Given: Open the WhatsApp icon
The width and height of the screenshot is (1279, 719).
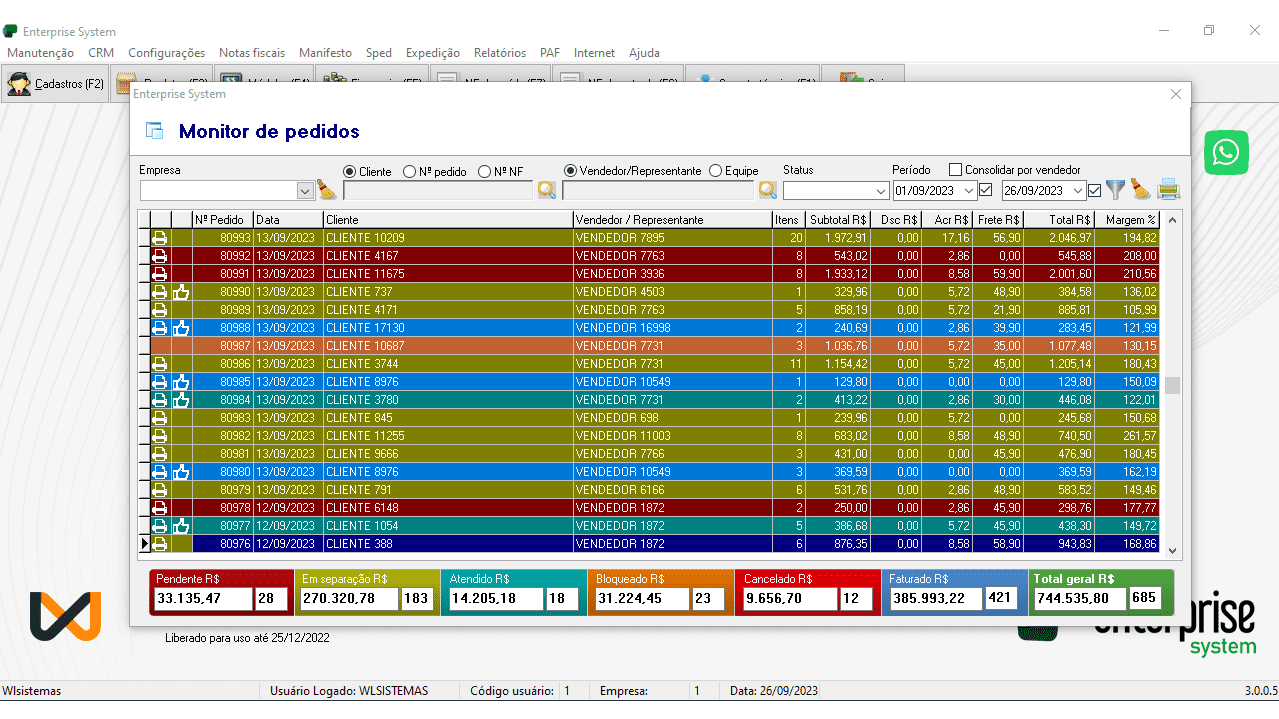Looking at the screenshot, I should (1226, 153).
